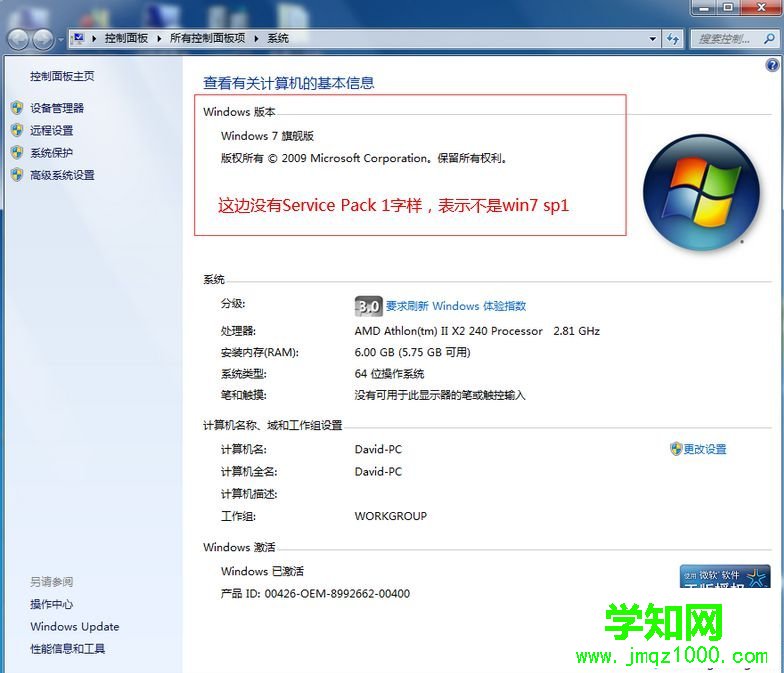Go forward with the Forward arrow button
This screenshot has width=784, height=673.
click(x=43, y=39)
